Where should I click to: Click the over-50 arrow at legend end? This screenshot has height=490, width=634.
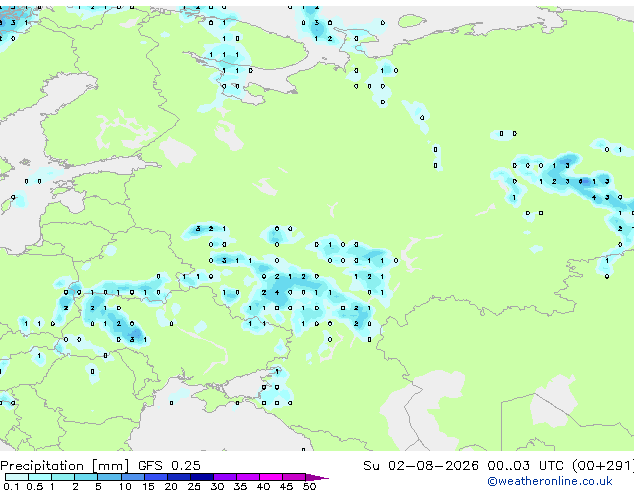point(317,477)
